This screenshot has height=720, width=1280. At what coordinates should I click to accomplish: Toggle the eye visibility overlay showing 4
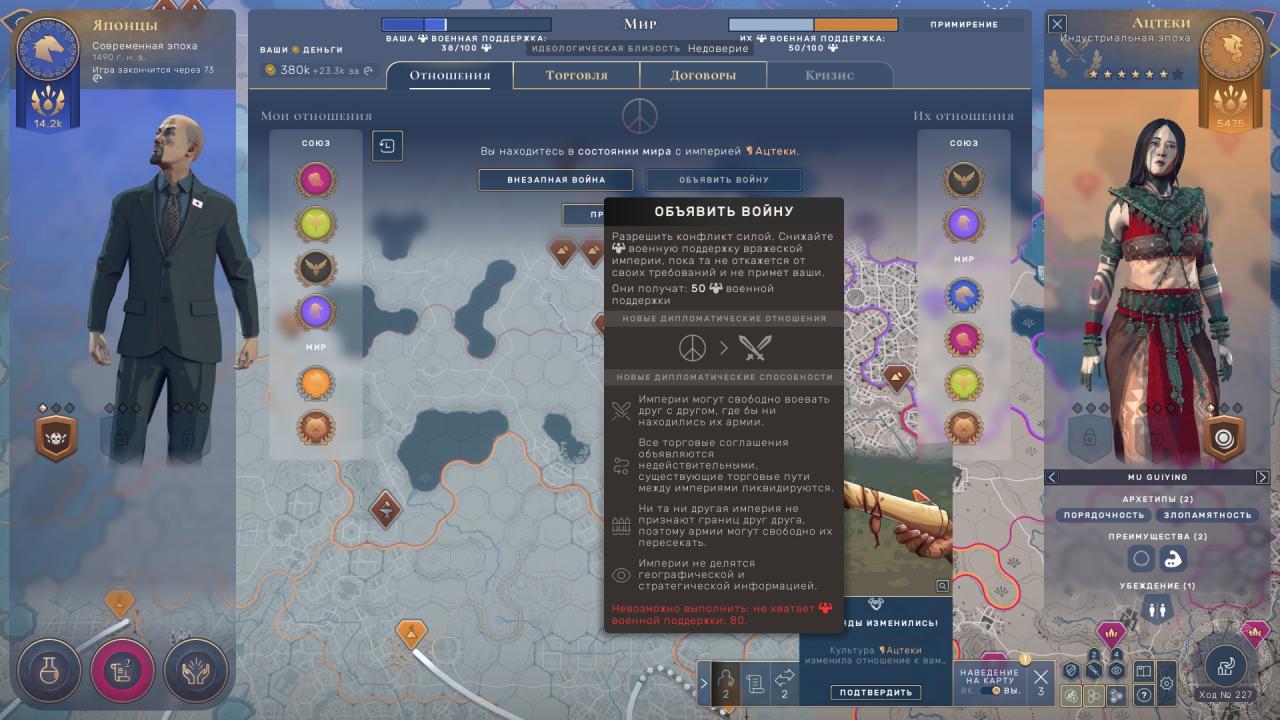pos(1117,671)
